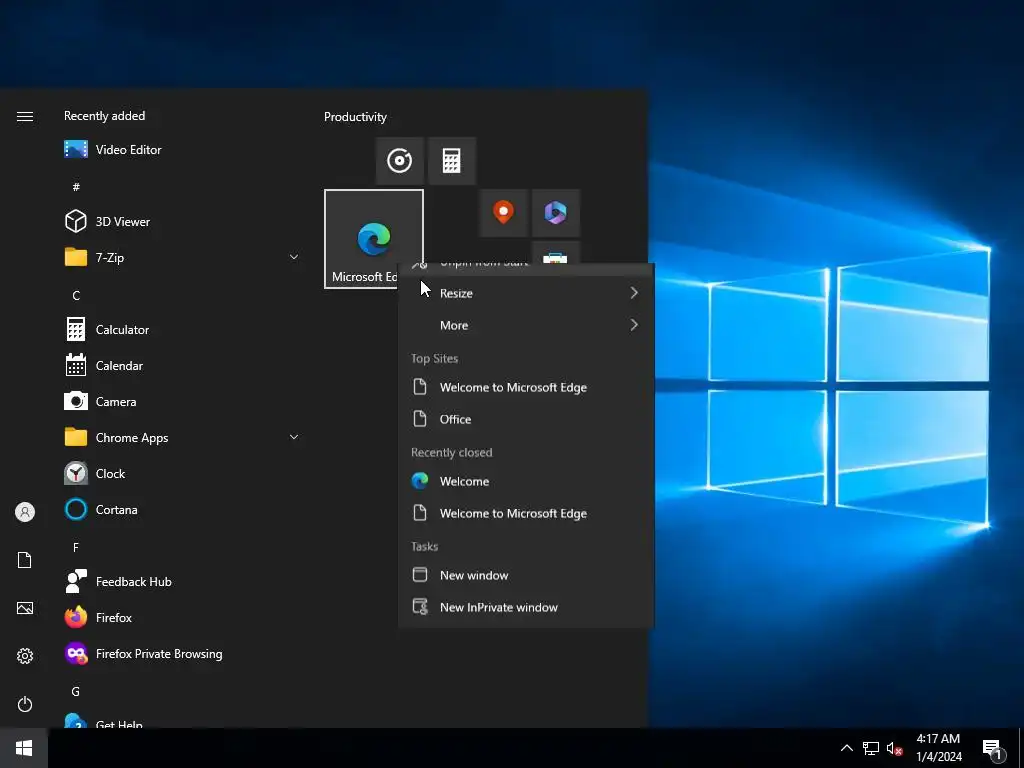Open the Action Center notifications icon

[x=993, y=749]
